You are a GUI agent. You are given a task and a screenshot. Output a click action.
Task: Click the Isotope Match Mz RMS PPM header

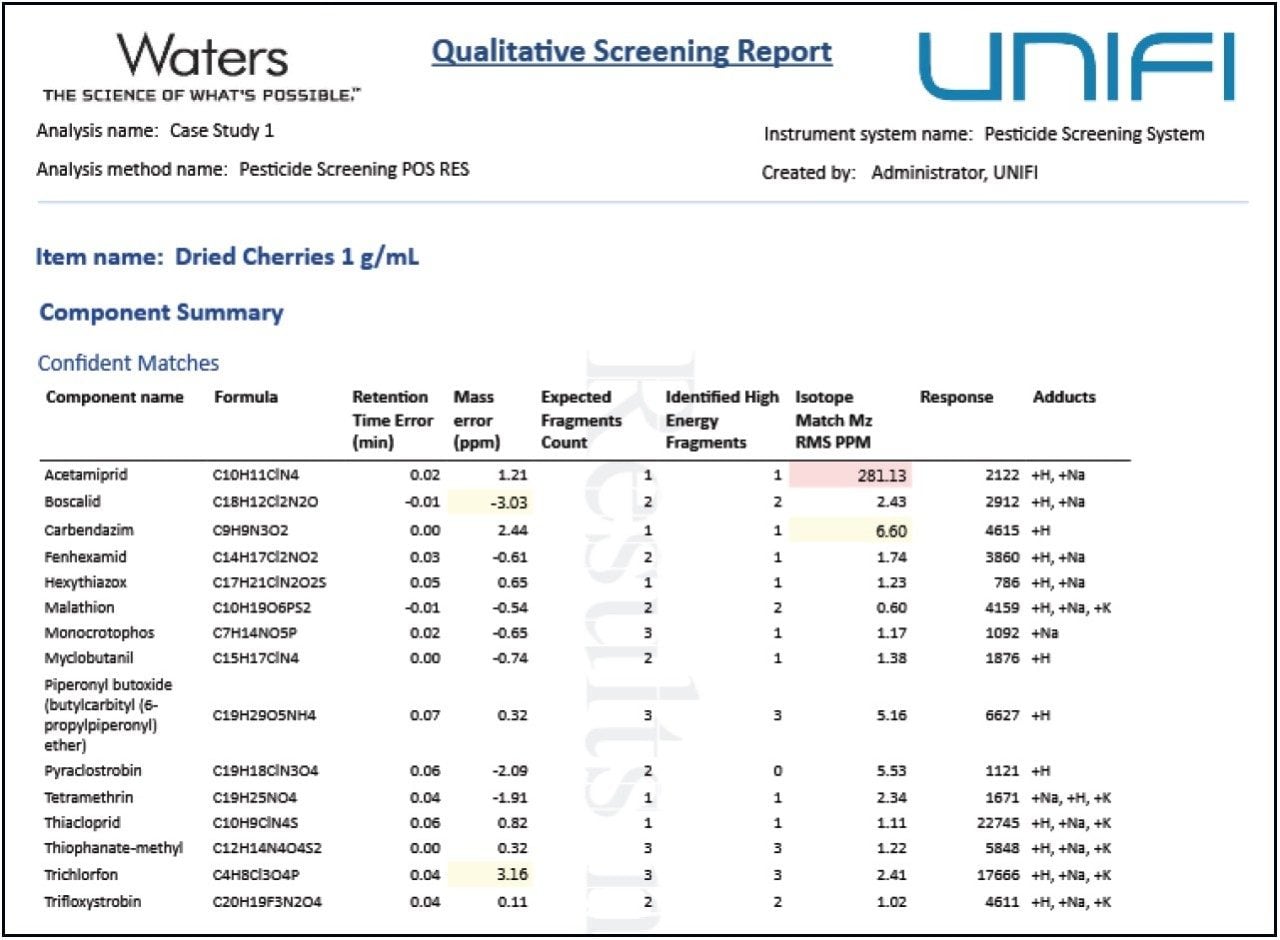coord(834,420)
